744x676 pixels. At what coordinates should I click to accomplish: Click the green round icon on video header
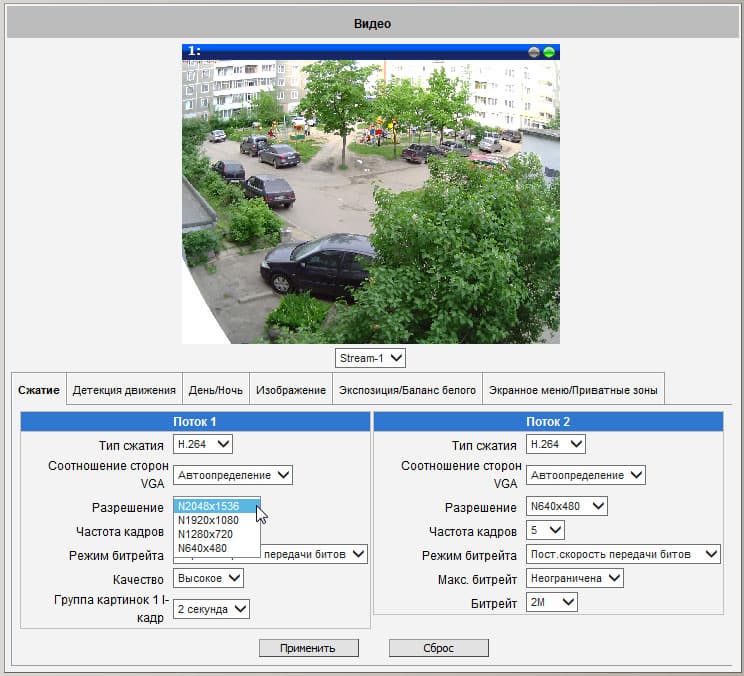[x=549, y=51]
